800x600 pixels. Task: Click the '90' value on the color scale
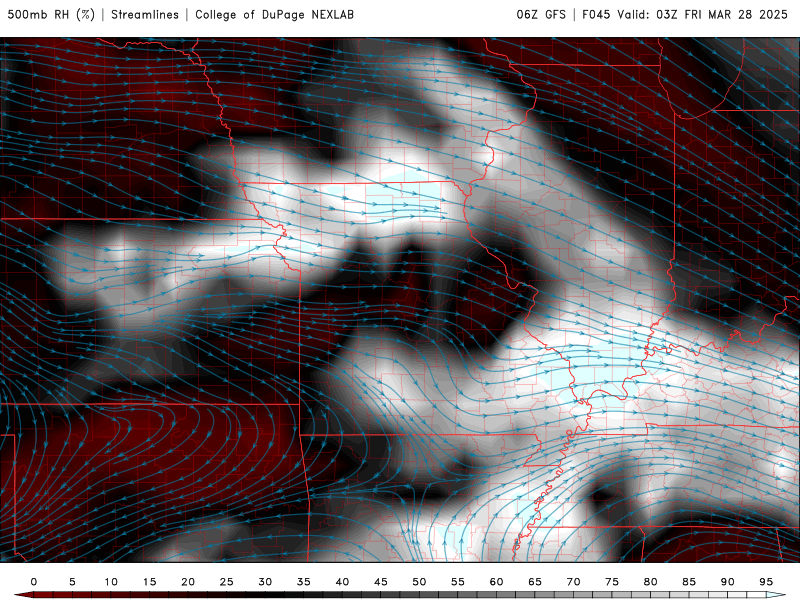(x=727, y=582)
